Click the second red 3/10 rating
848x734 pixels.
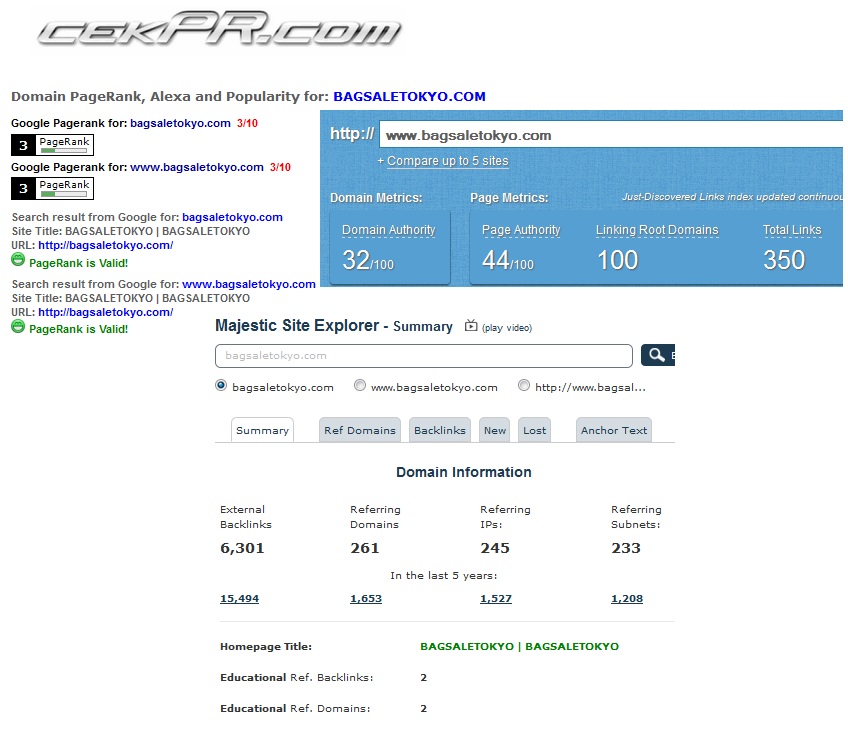pyautogui.click(x=280, y=167)
